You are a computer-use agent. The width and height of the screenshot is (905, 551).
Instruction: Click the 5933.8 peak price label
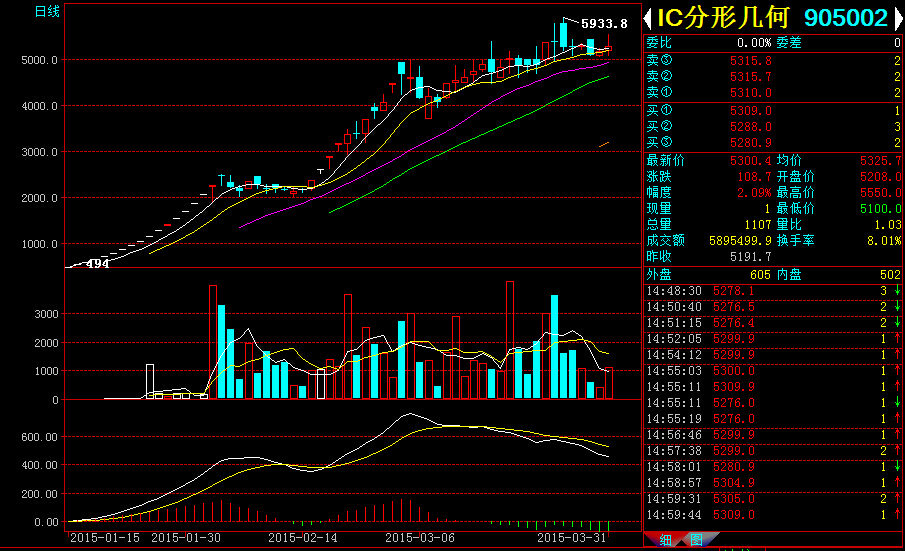pyautogui.click(x=604, y=24)
